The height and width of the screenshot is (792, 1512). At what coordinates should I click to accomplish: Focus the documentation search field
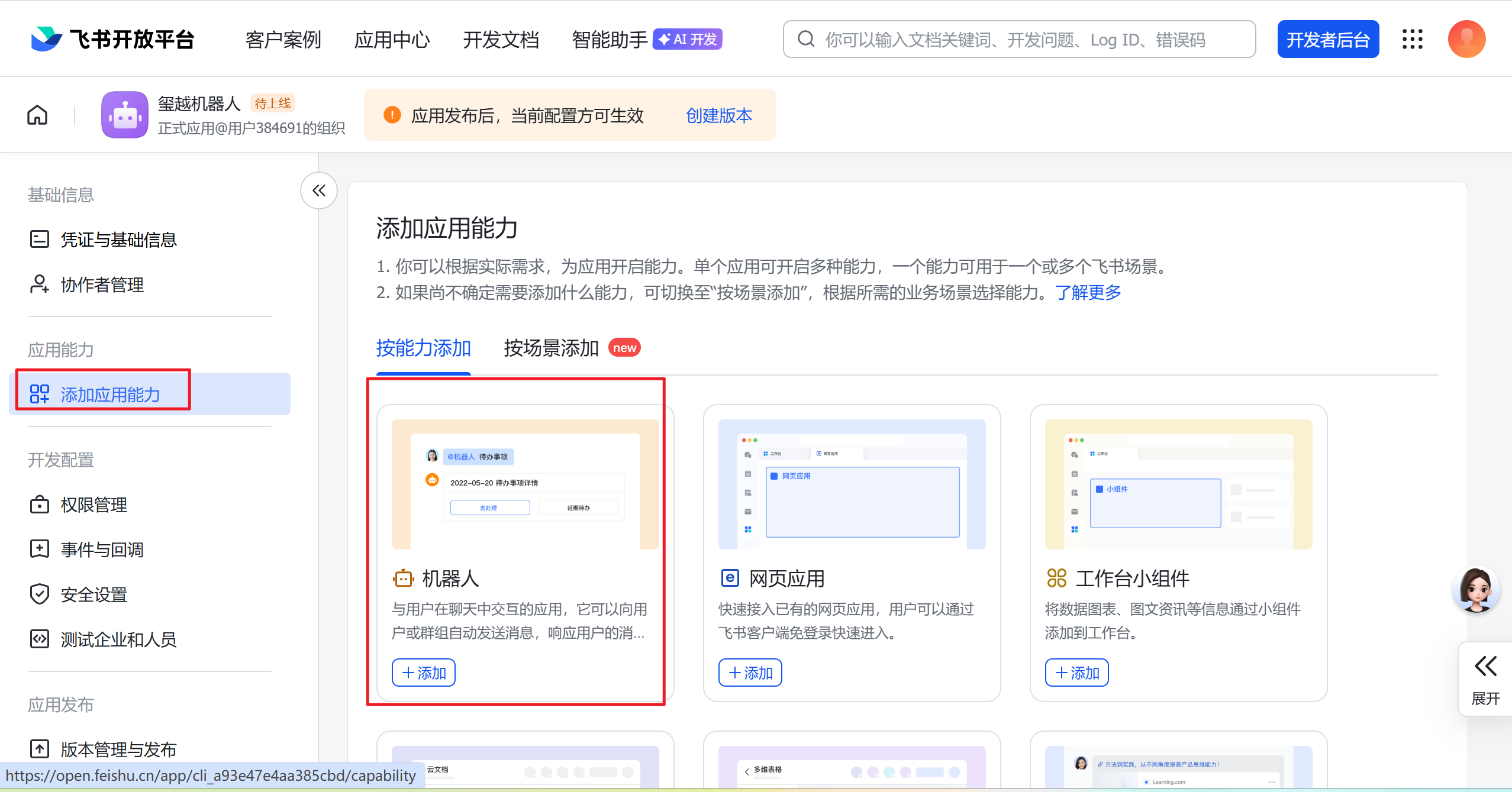[1019, 39]
